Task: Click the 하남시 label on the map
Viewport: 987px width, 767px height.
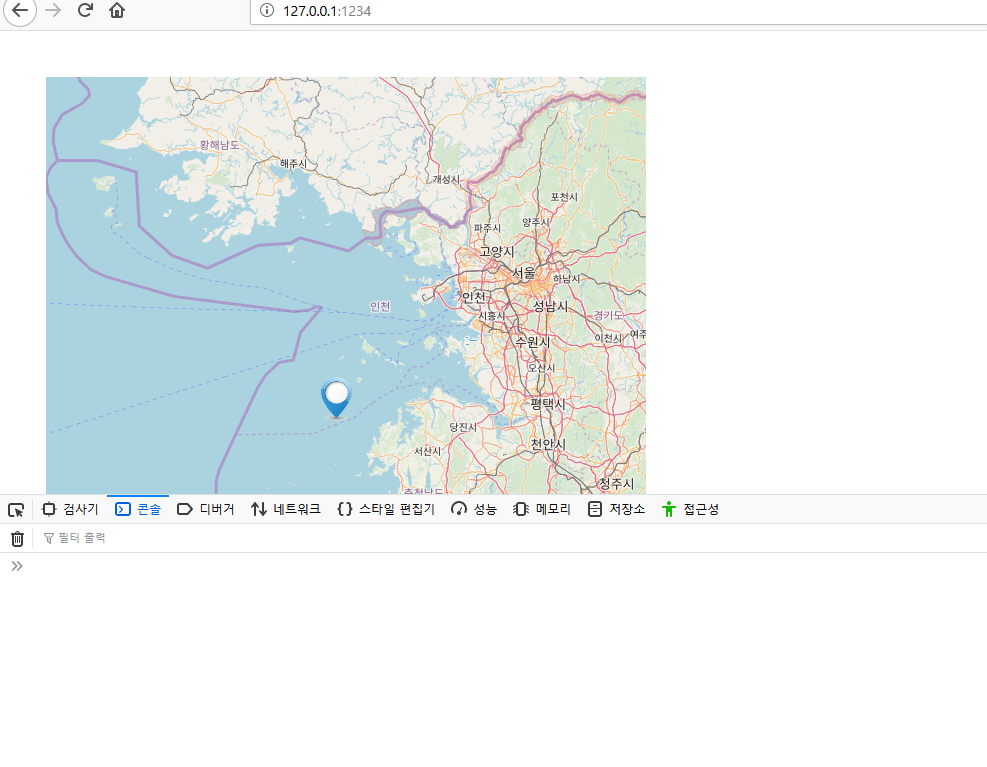Action: [566, 278]
